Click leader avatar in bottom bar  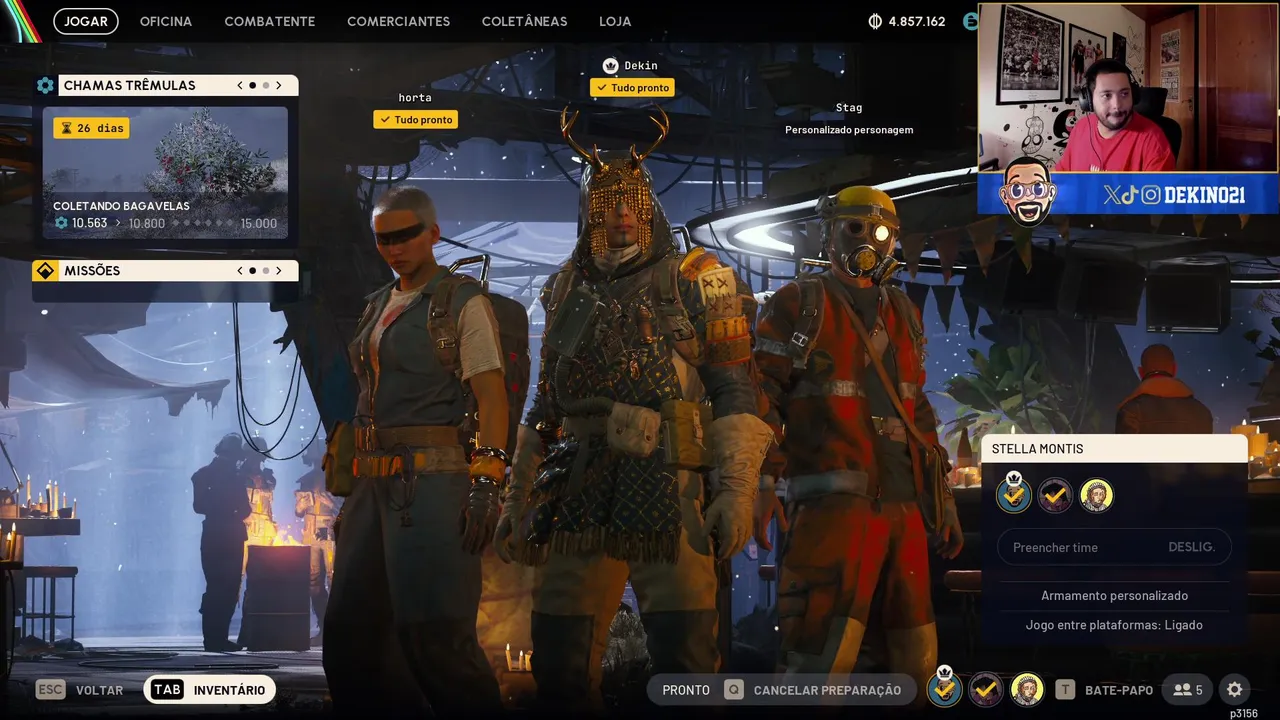[x=944, y=689]
